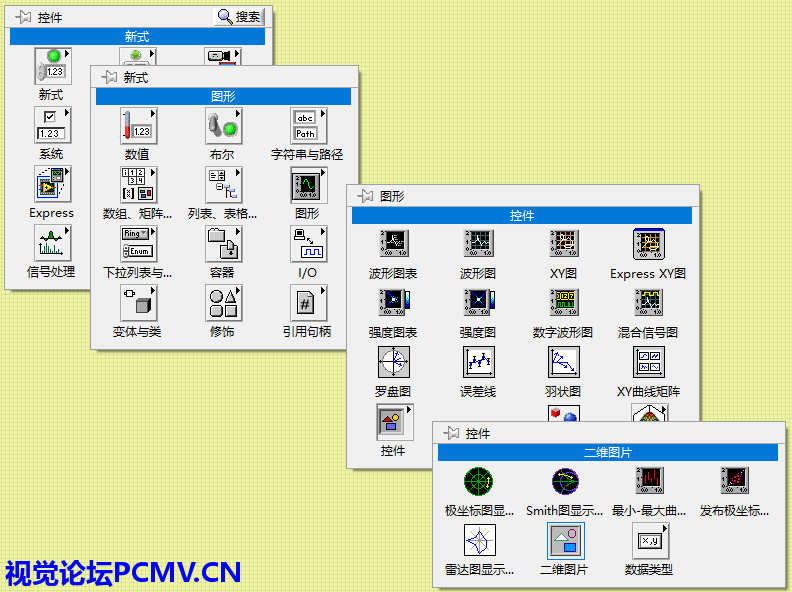The width and height of the screenshot is (792, 592).
Task: Pick the XY图 graph control
Action: click(x=563, y=243)
